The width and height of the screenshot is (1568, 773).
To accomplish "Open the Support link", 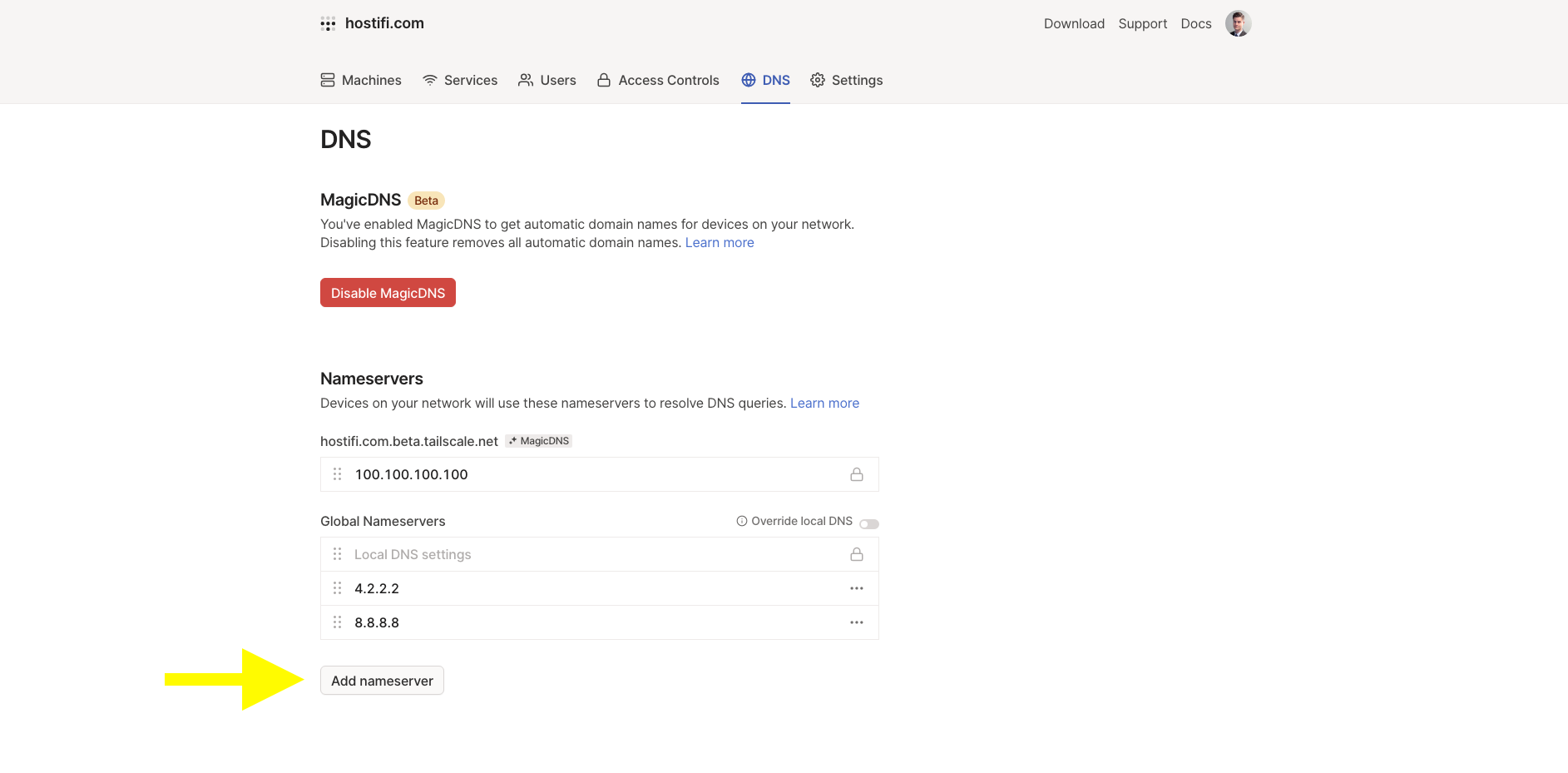I will pyautogui.click(x=1143, y=23).
